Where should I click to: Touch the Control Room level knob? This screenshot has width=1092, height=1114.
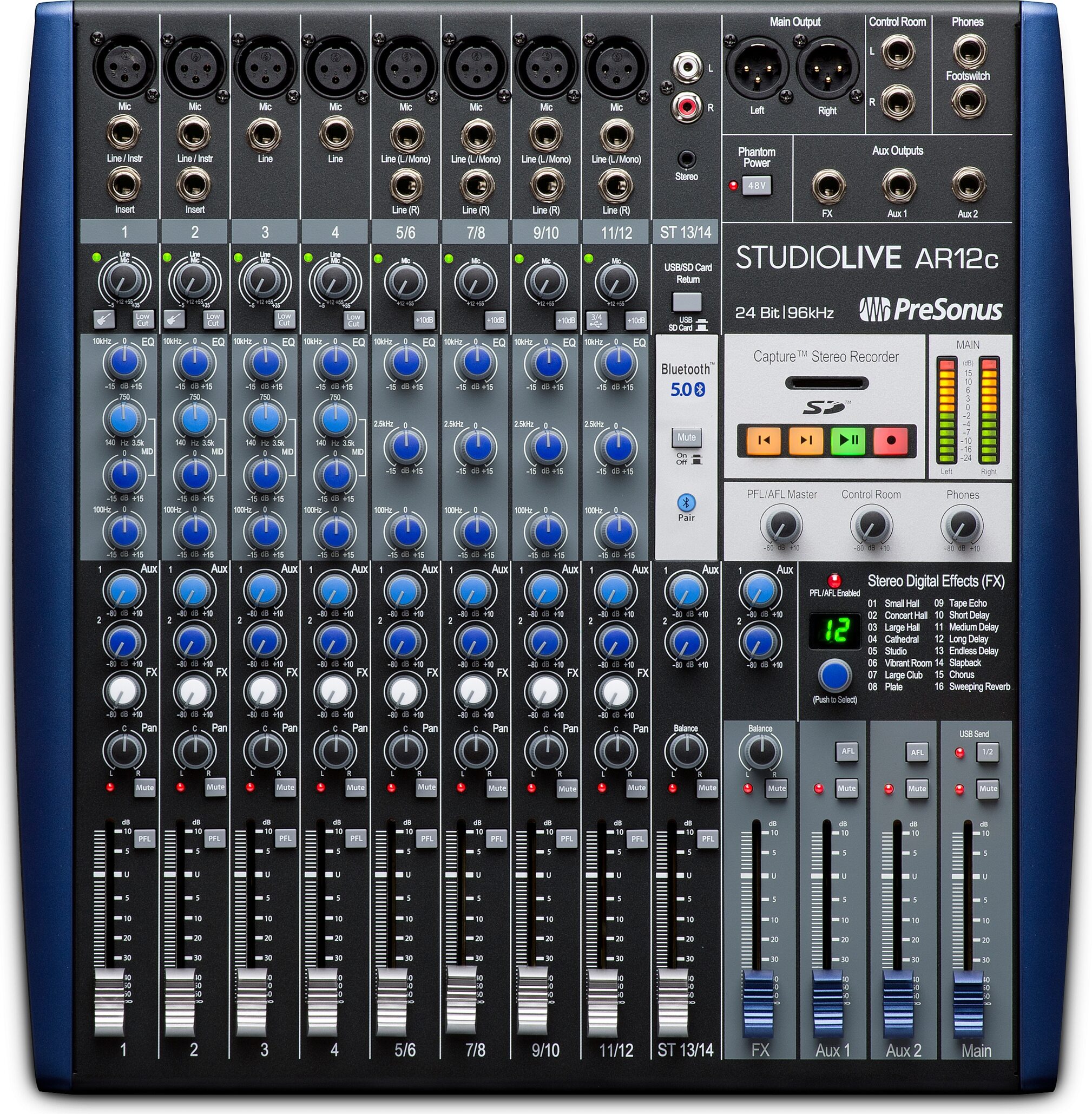pyautogui.click(x=871, y=525)
